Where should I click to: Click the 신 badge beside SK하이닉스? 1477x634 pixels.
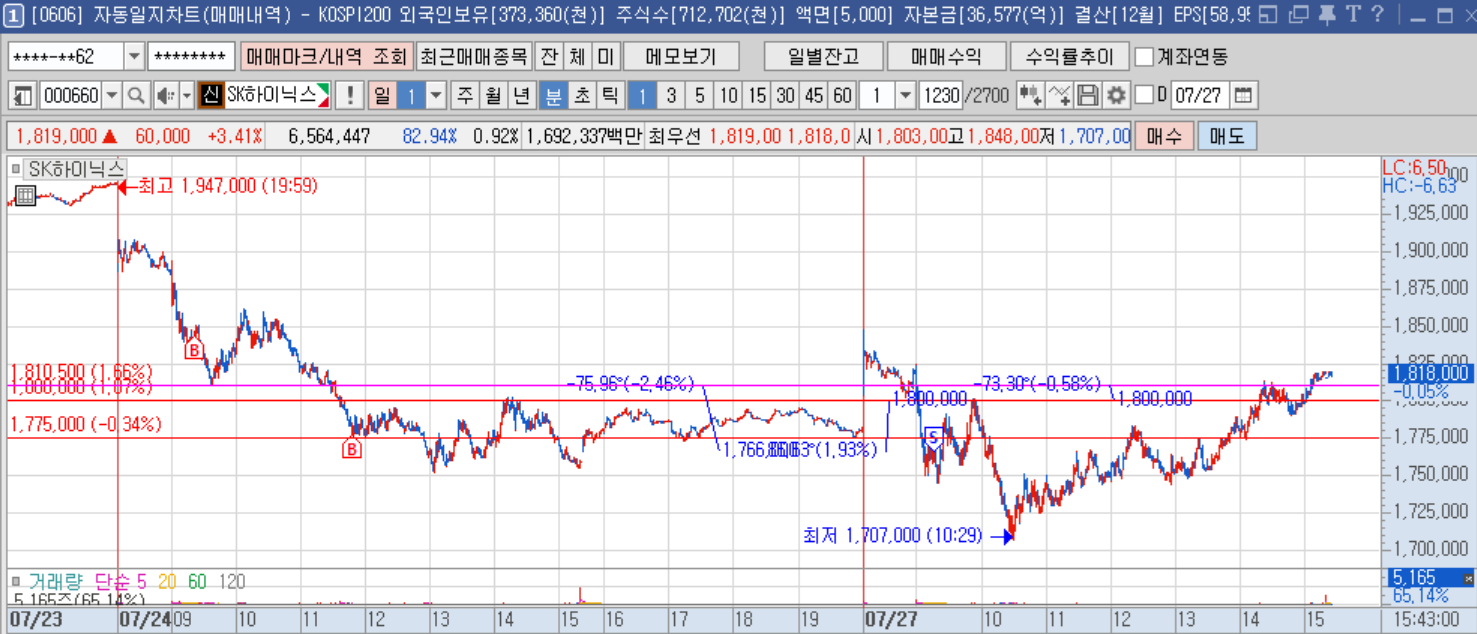click(x=211, y=96)
